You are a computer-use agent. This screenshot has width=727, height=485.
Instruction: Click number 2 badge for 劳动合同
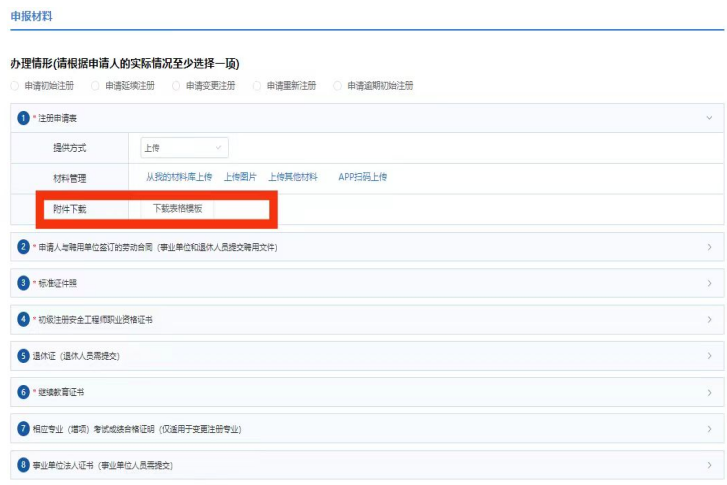pyautogui.click(x=23, y=247)
